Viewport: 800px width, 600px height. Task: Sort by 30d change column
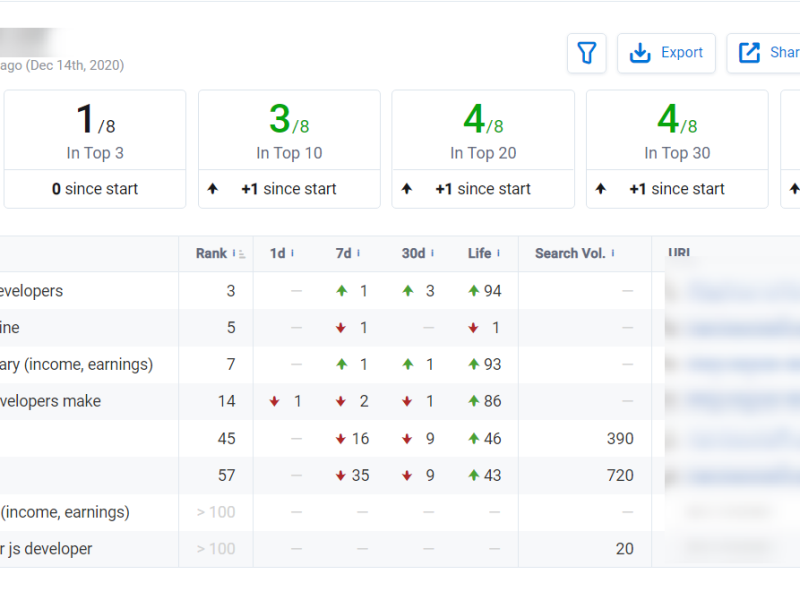pyautogui.click(x=417, y=254)
